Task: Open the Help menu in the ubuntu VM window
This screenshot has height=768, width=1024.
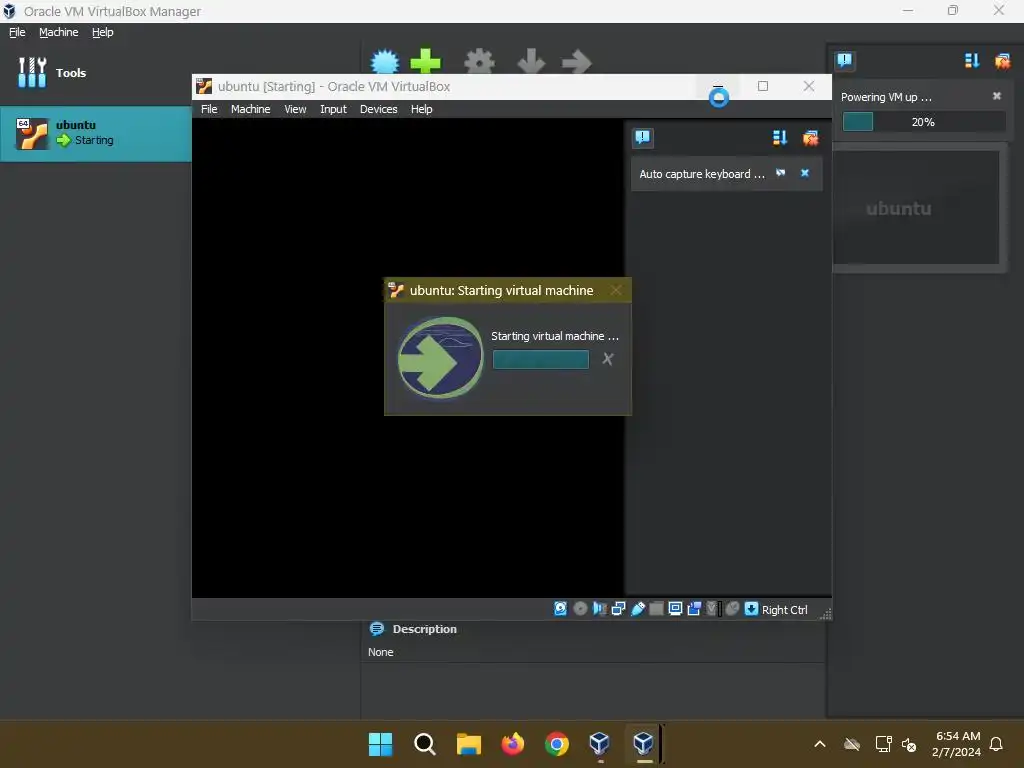Action: [x=421, y=109]
